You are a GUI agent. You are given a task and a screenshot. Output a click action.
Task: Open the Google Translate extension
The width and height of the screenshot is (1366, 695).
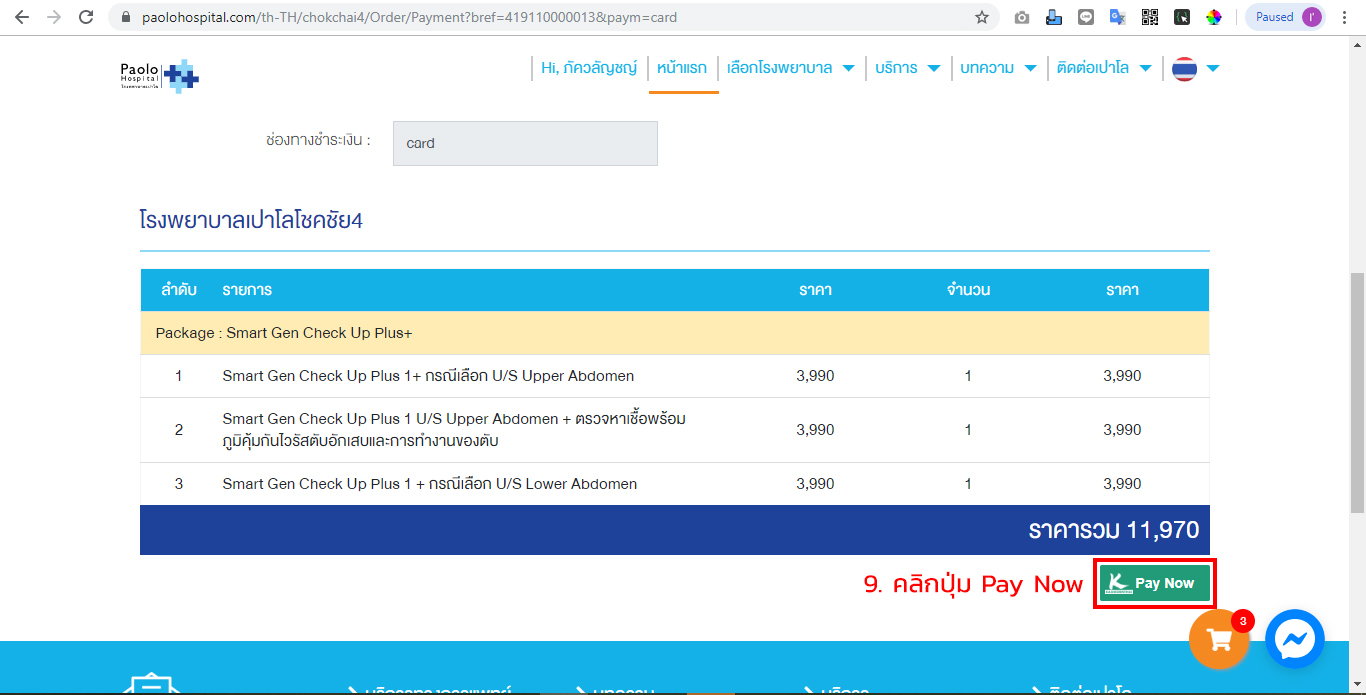point(1117,17)
